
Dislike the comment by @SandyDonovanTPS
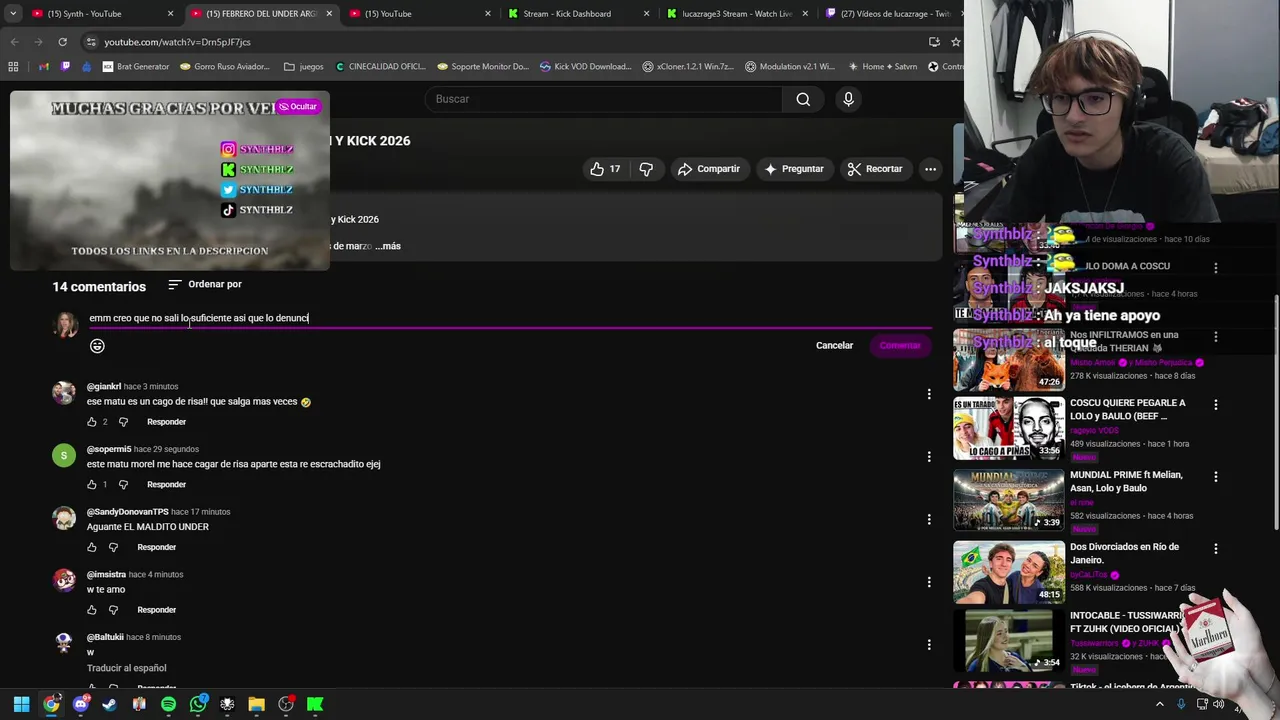(113, 548)
